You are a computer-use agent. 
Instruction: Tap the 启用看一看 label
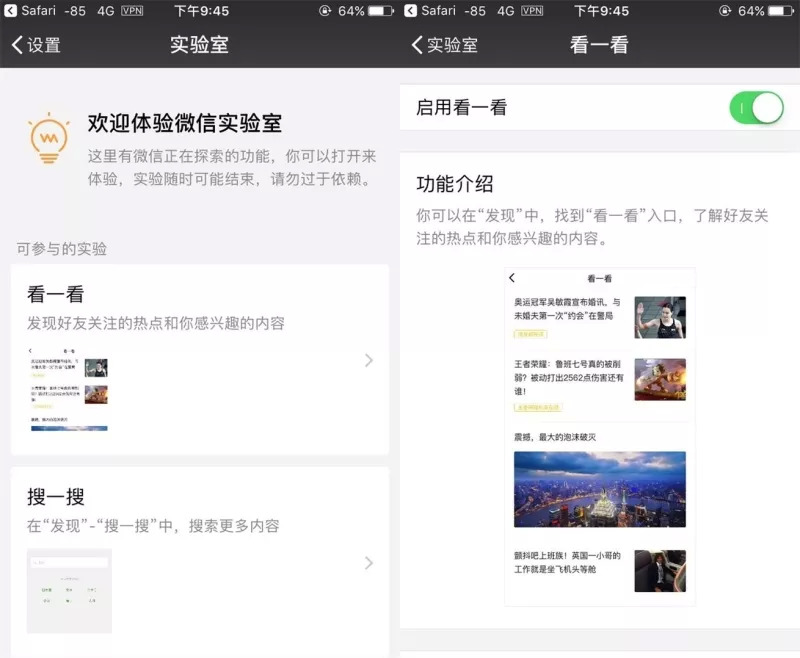click(461, 108)
